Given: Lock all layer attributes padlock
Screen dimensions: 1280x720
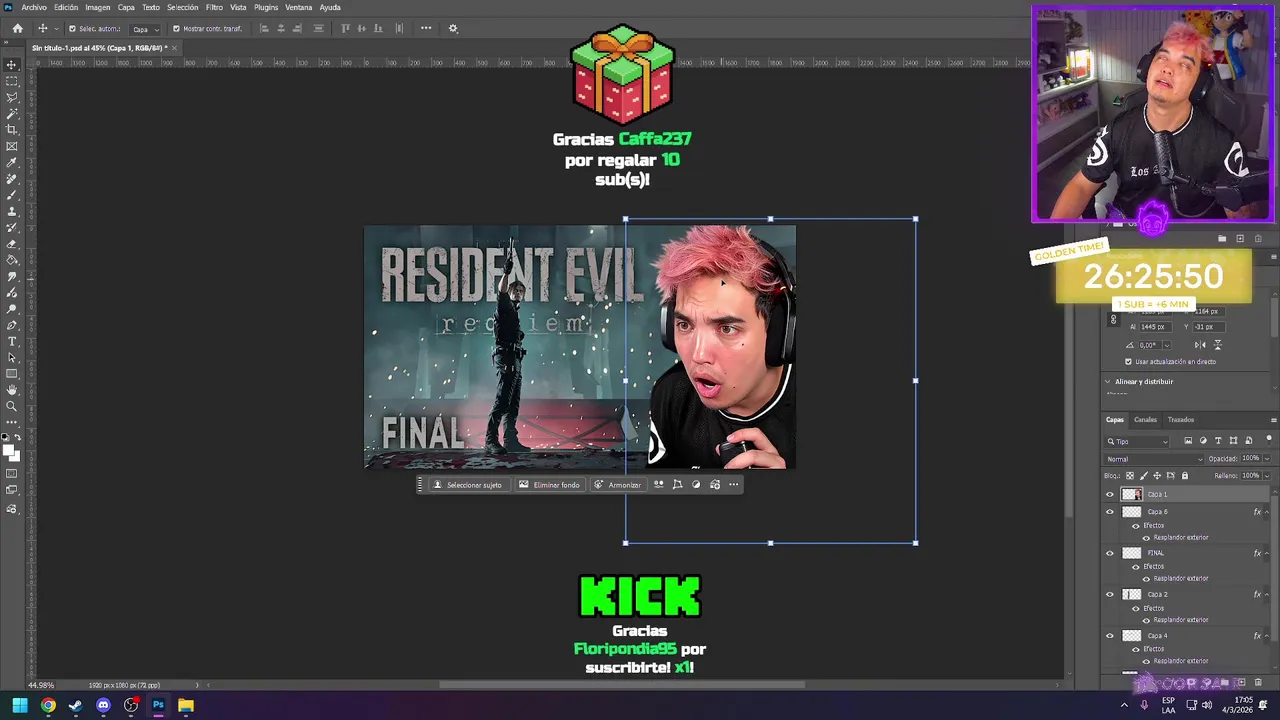Looking at the screenshot, I should 1185,476.
